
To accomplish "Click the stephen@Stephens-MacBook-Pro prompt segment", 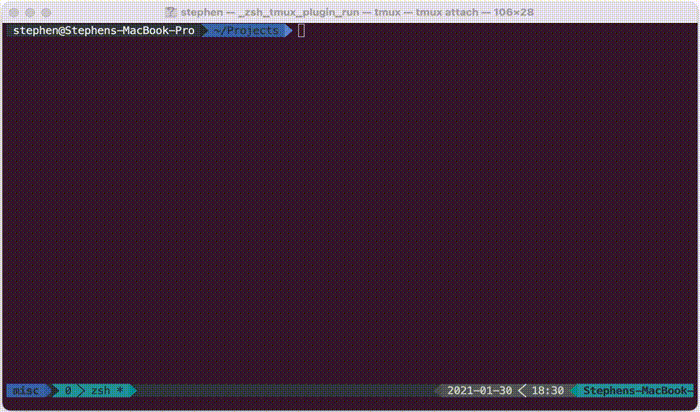I will [x=104, y=31].
